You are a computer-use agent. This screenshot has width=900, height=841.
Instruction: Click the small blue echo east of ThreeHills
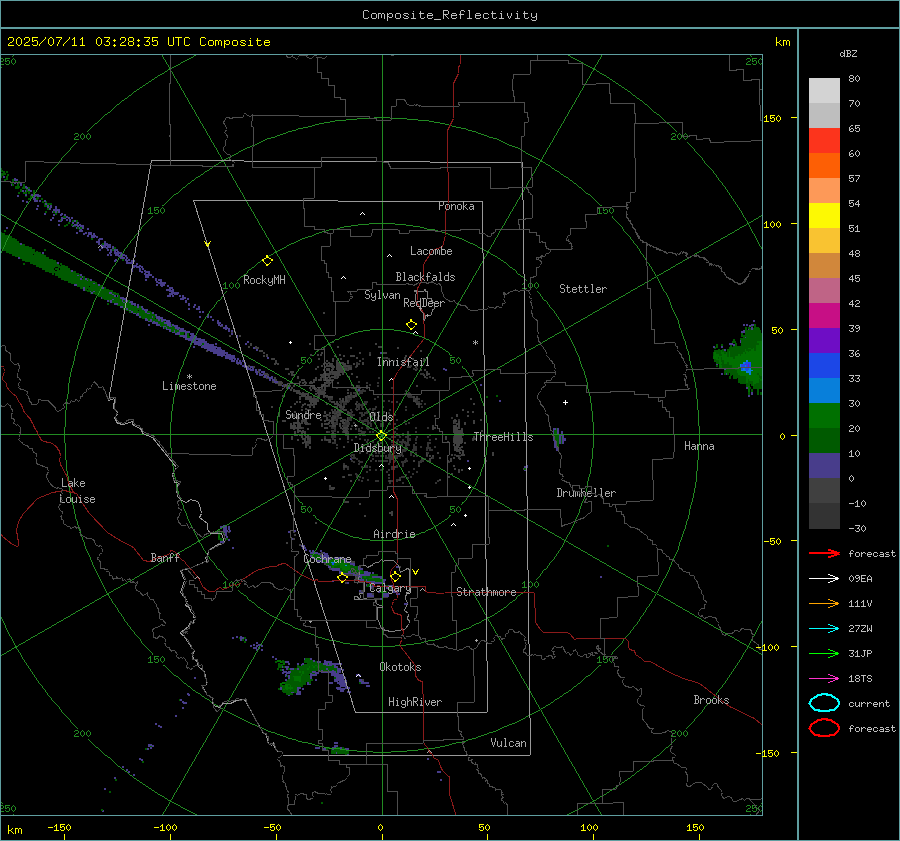tap(558, 437)
